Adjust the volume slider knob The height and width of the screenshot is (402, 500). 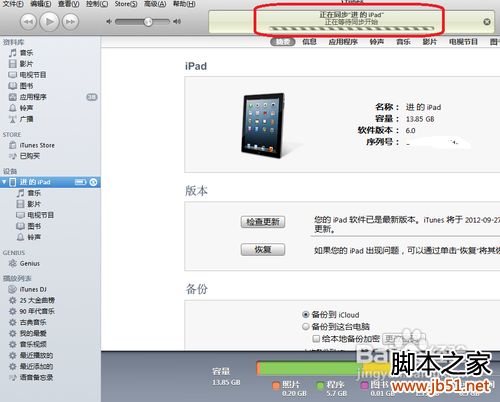pos(148,22)
